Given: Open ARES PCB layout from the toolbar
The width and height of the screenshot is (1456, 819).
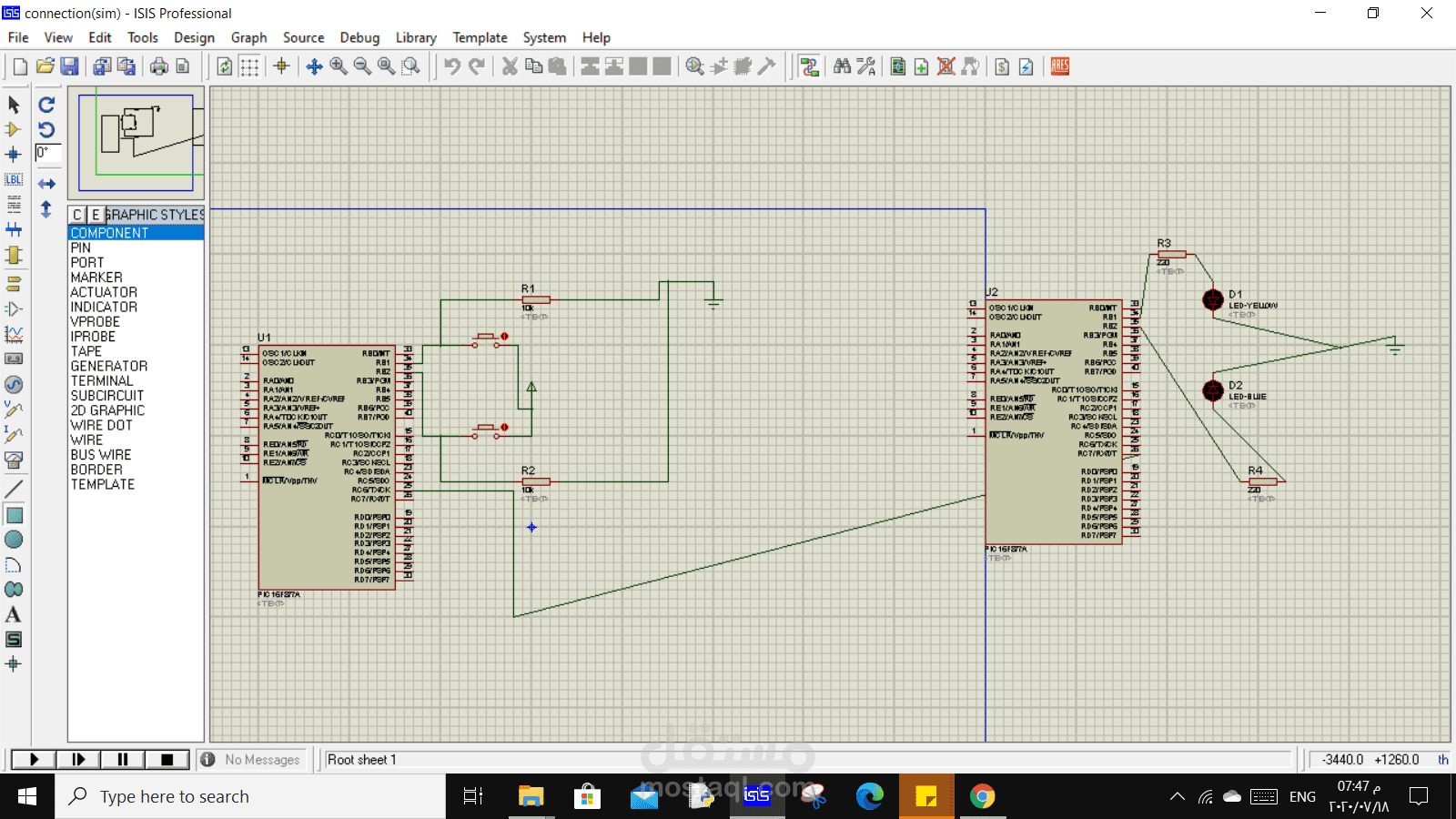Looking at the screenshot, I should 1059,66.
